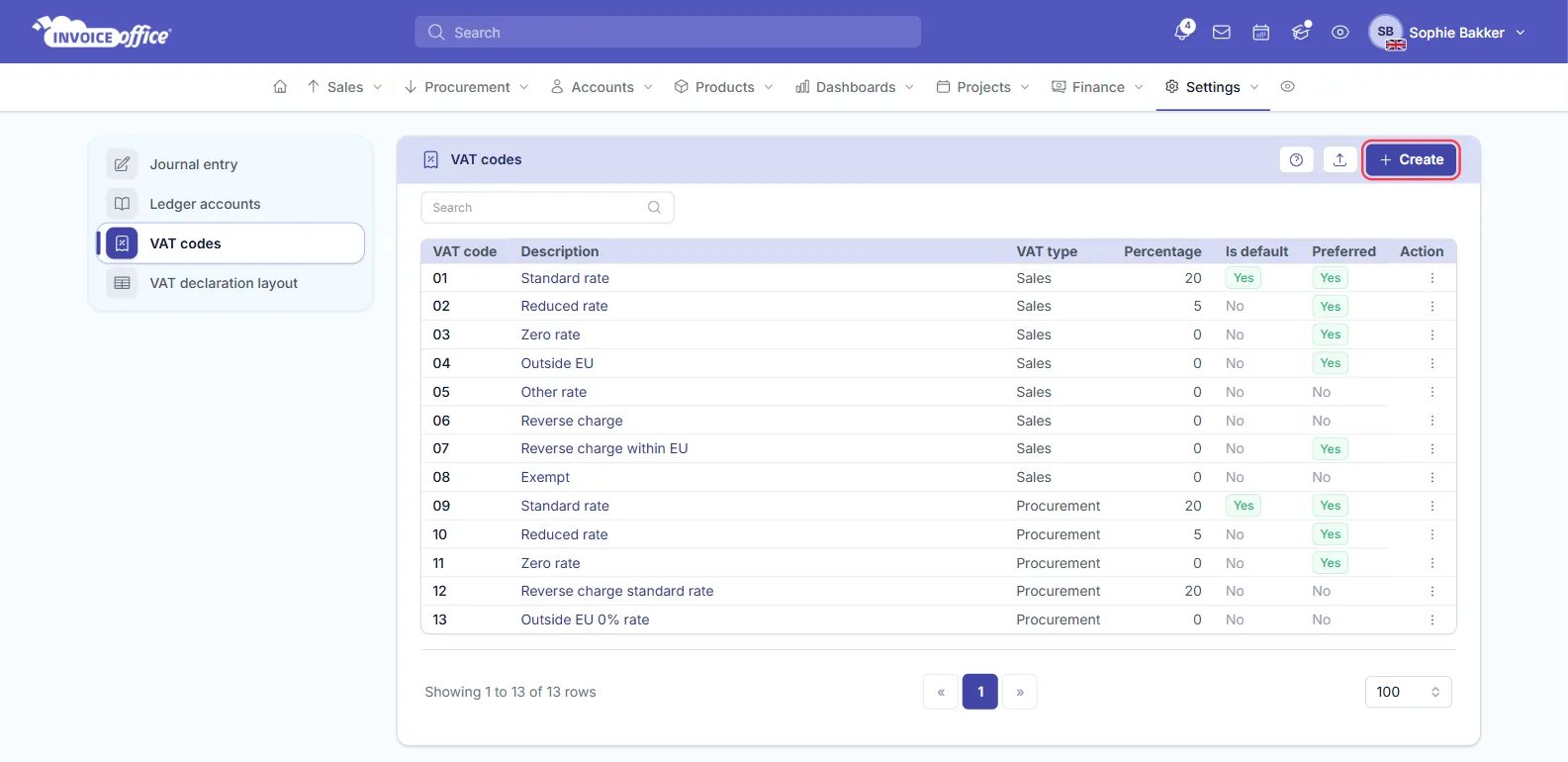Open action menu for VAT code 13
Screen dimensions: 1568x762
coord(1431,619)
